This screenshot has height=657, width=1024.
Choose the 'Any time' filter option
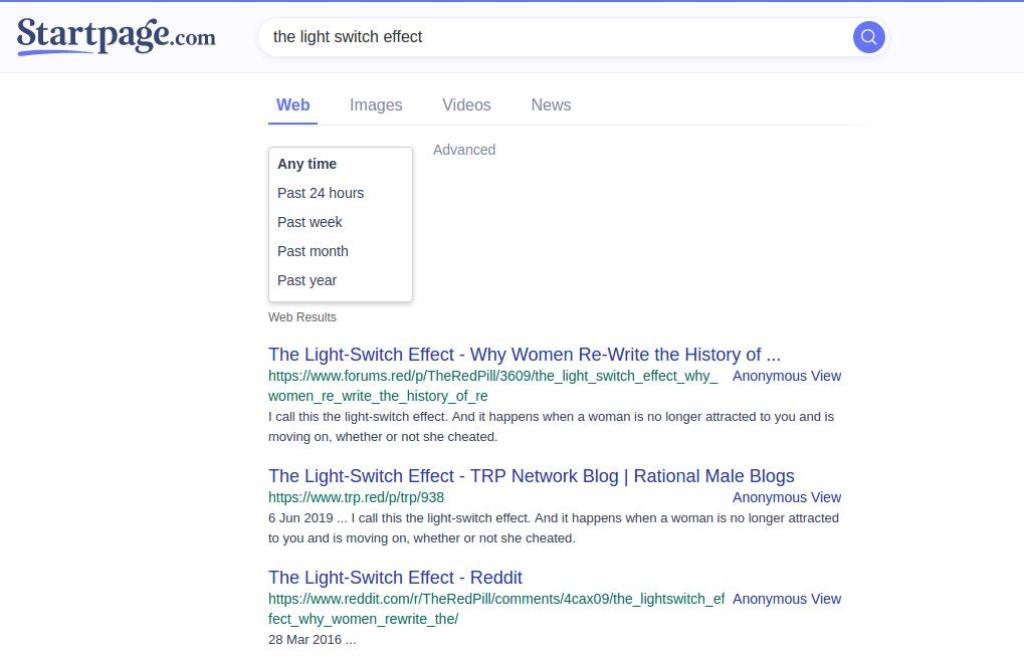coord(307,164)
